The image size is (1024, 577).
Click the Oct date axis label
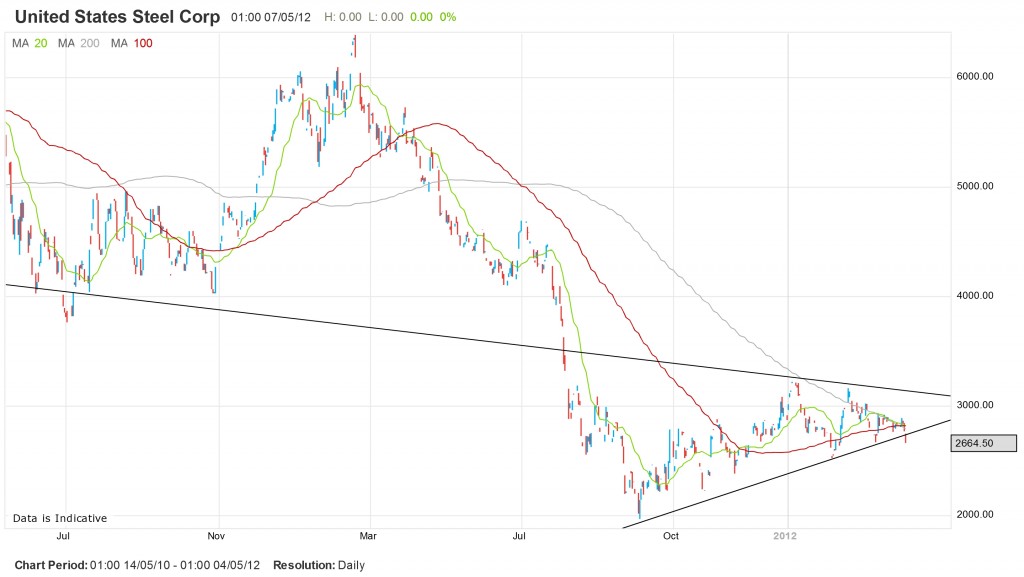click(x=671, y=536)
